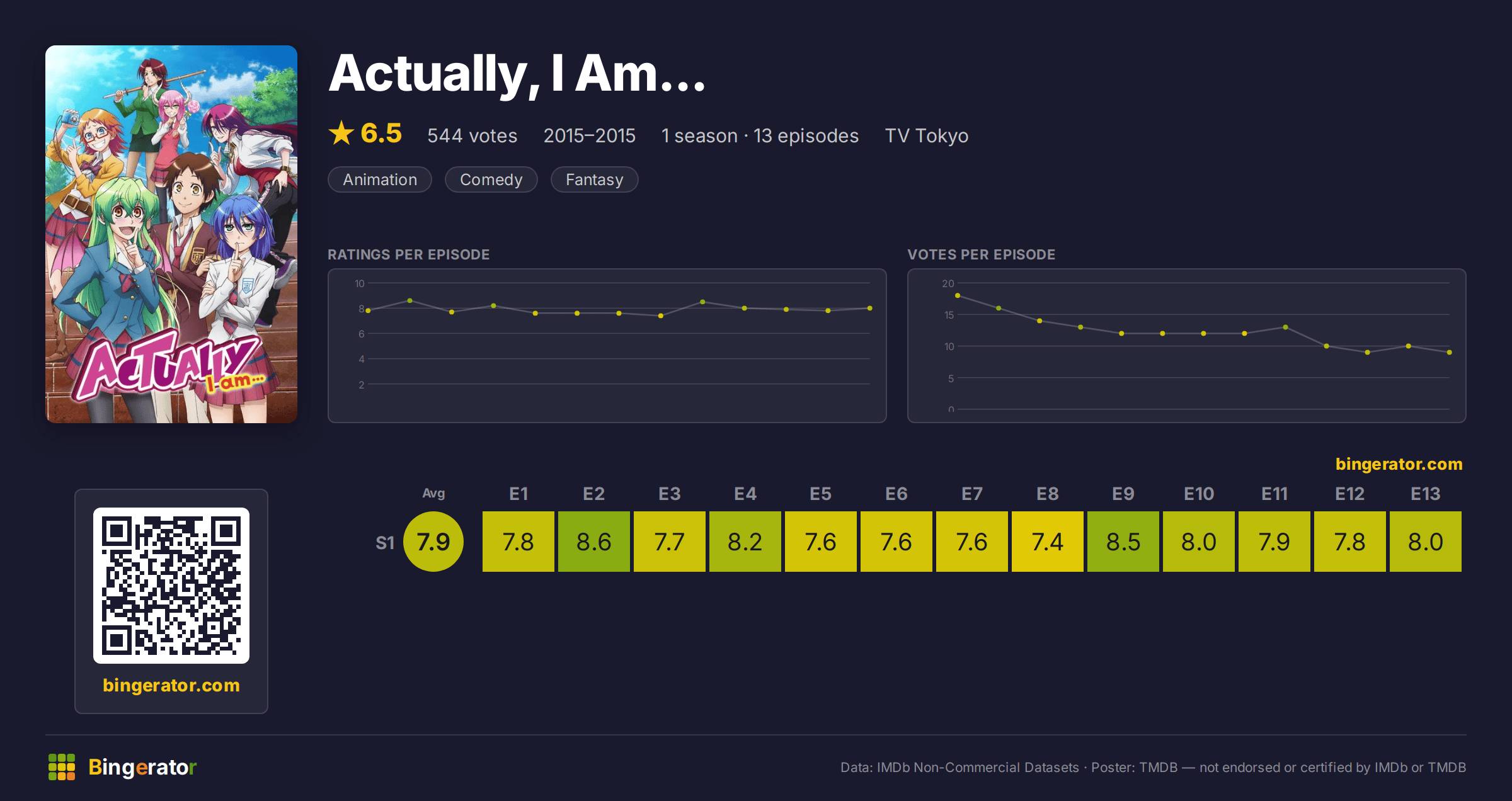Select episode E9 rating tile 8.5

tap(1123, 542)
